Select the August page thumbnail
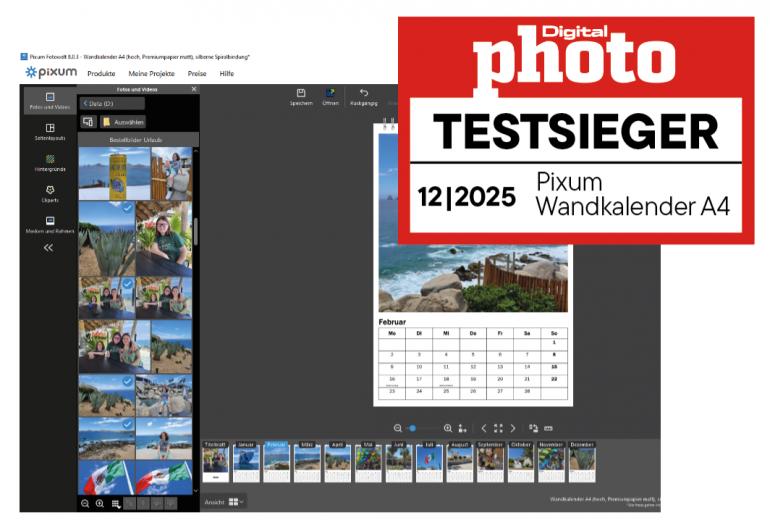 point(460,462)
